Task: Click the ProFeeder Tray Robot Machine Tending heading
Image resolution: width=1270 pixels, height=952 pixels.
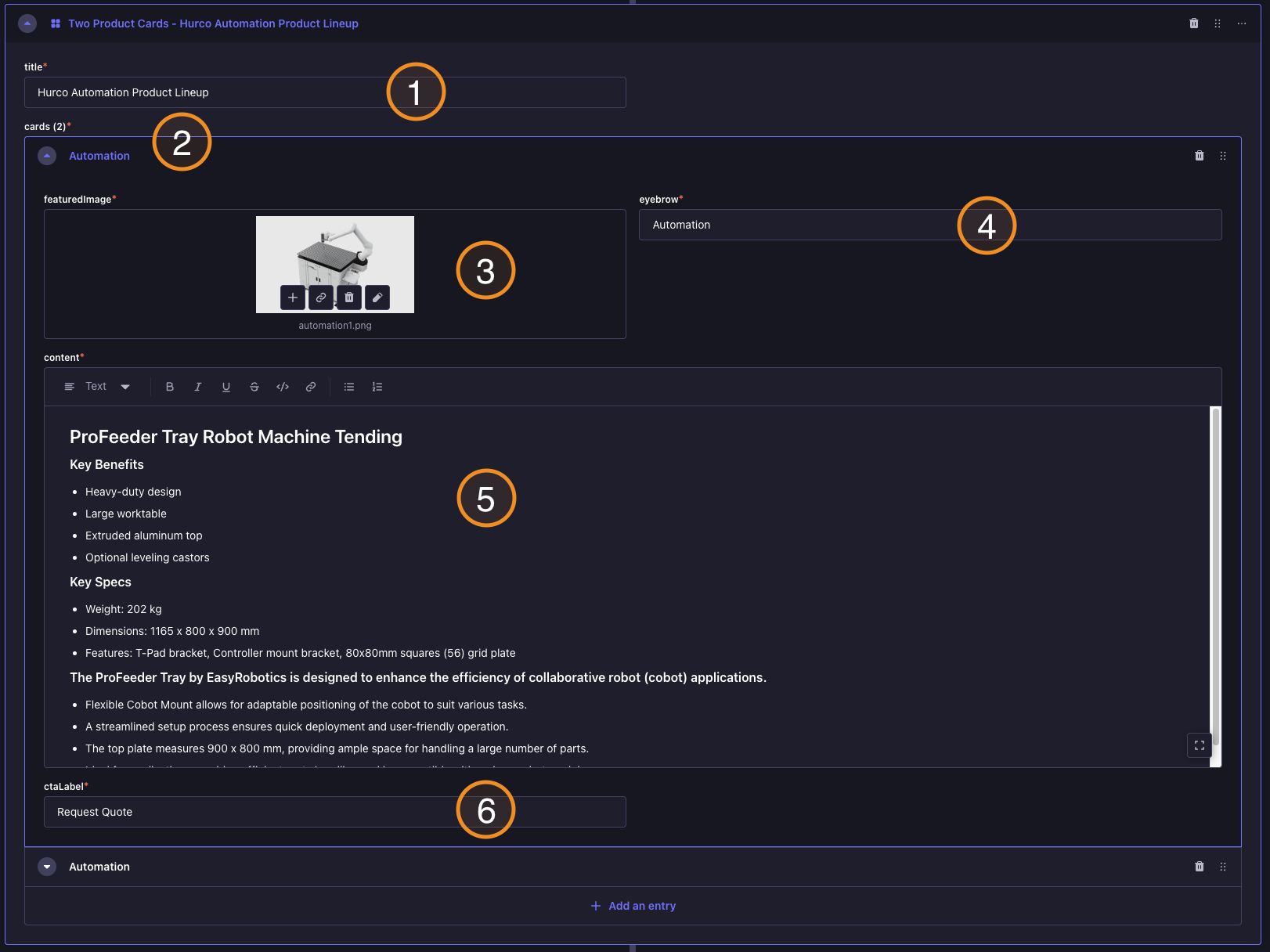Action: coord(236,437)
